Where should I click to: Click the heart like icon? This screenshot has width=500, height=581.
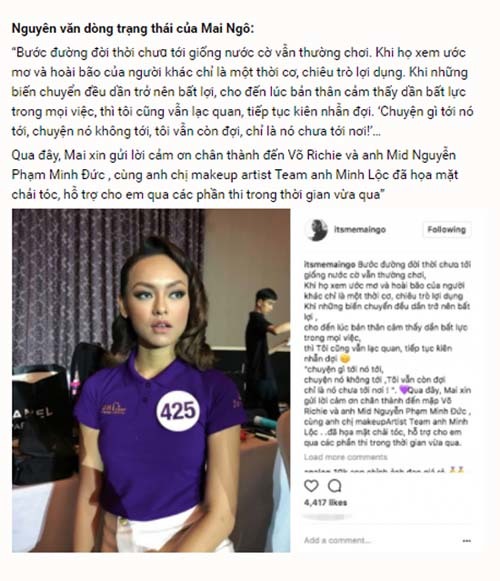pos(311,485)
